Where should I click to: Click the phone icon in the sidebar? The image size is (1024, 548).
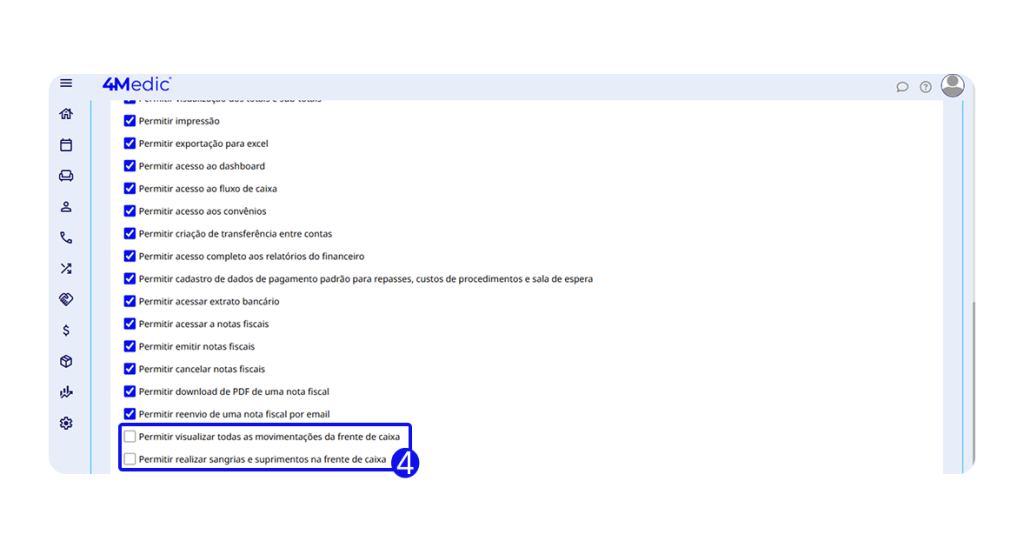point(66,238)
